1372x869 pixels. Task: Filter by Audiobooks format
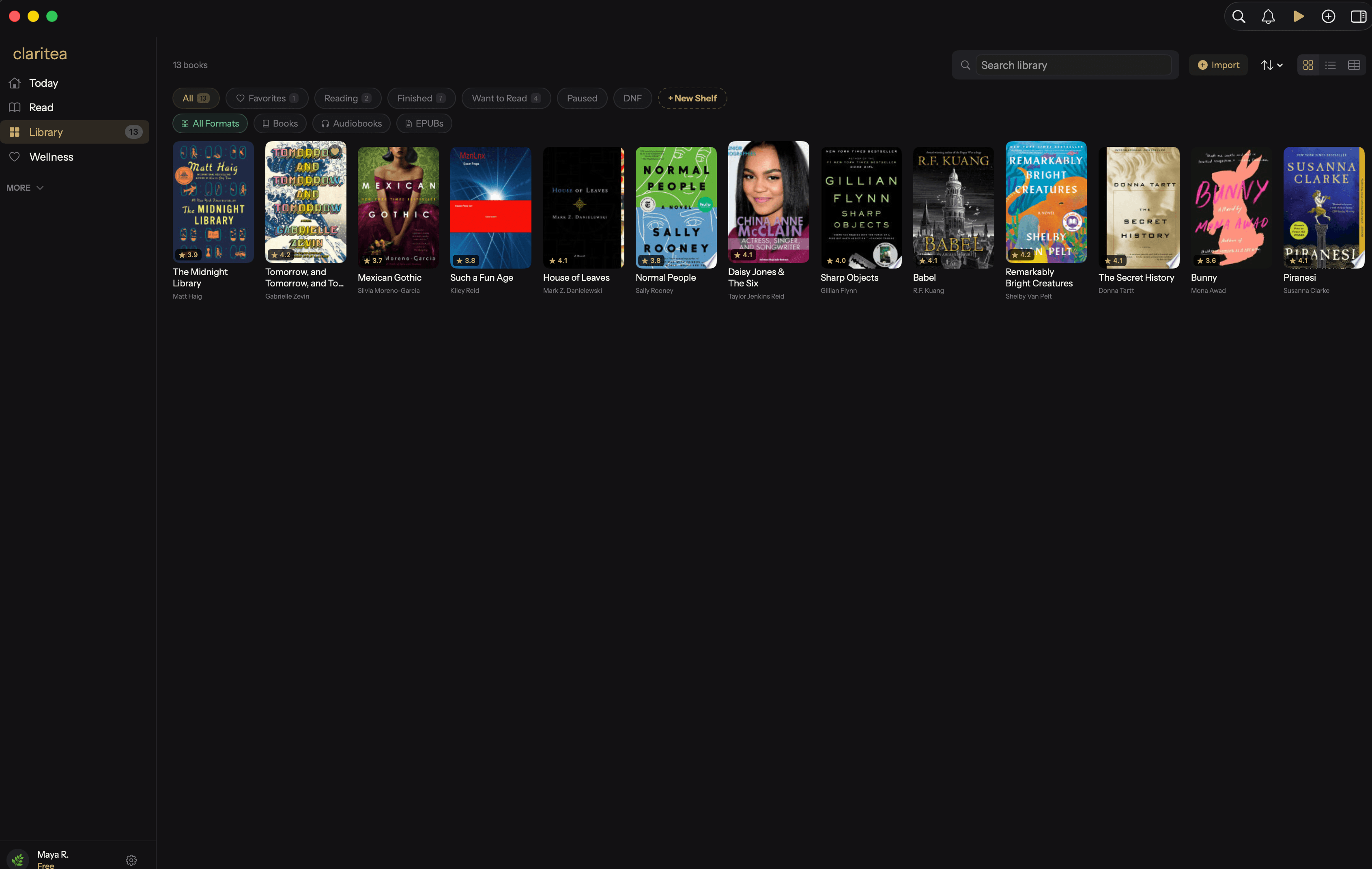click(x=351, y=124)
